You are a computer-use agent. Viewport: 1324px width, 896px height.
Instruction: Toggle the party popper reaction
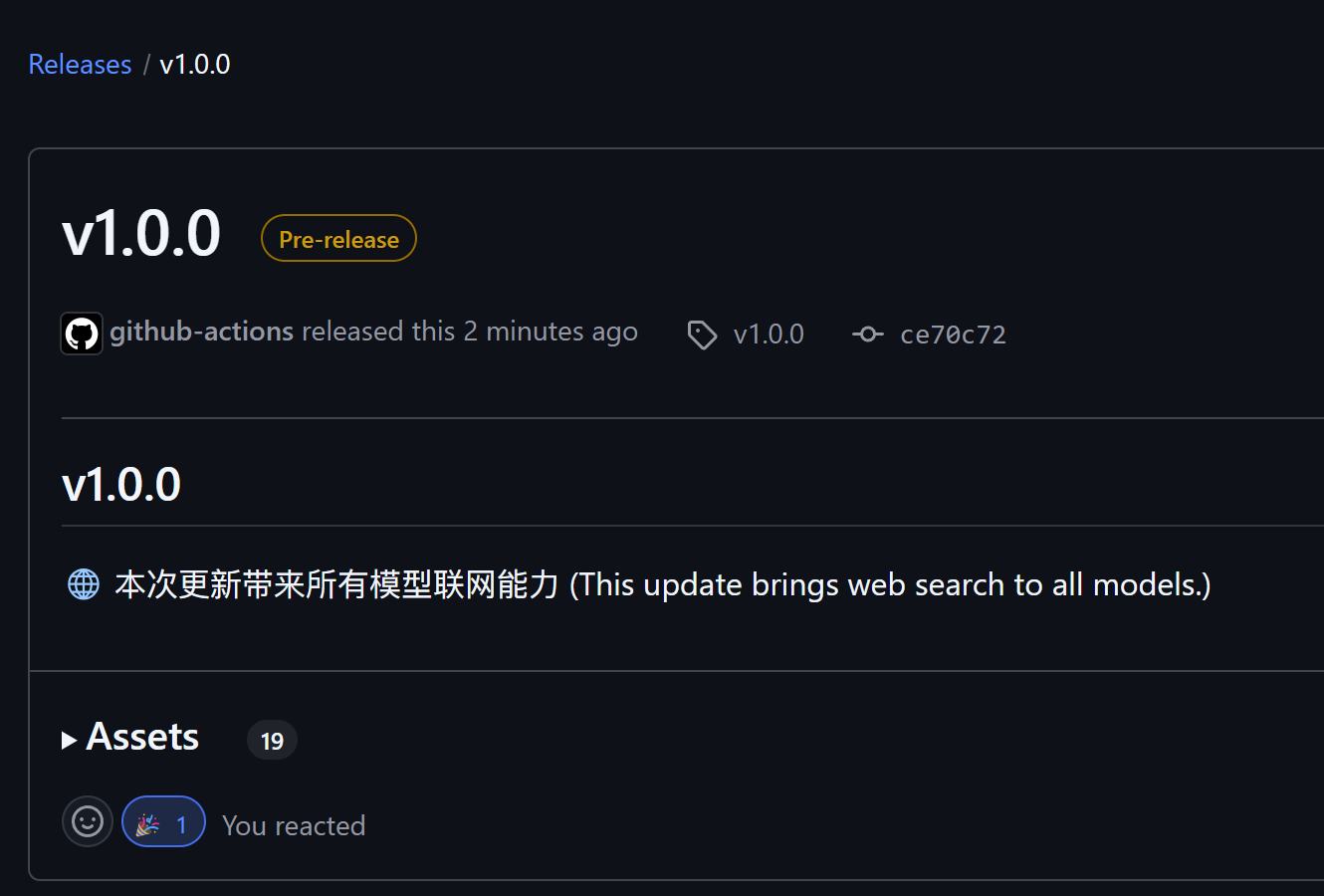[x=163, y=822]
